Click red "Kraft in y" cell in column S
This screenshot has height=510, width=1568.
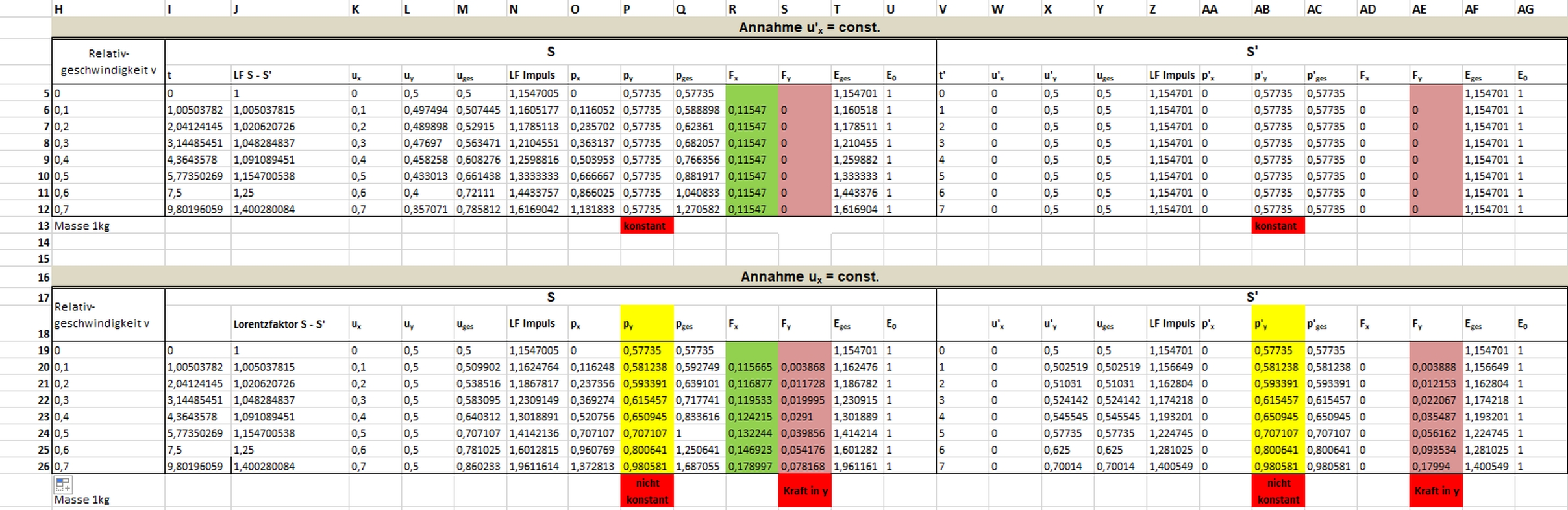804,491
